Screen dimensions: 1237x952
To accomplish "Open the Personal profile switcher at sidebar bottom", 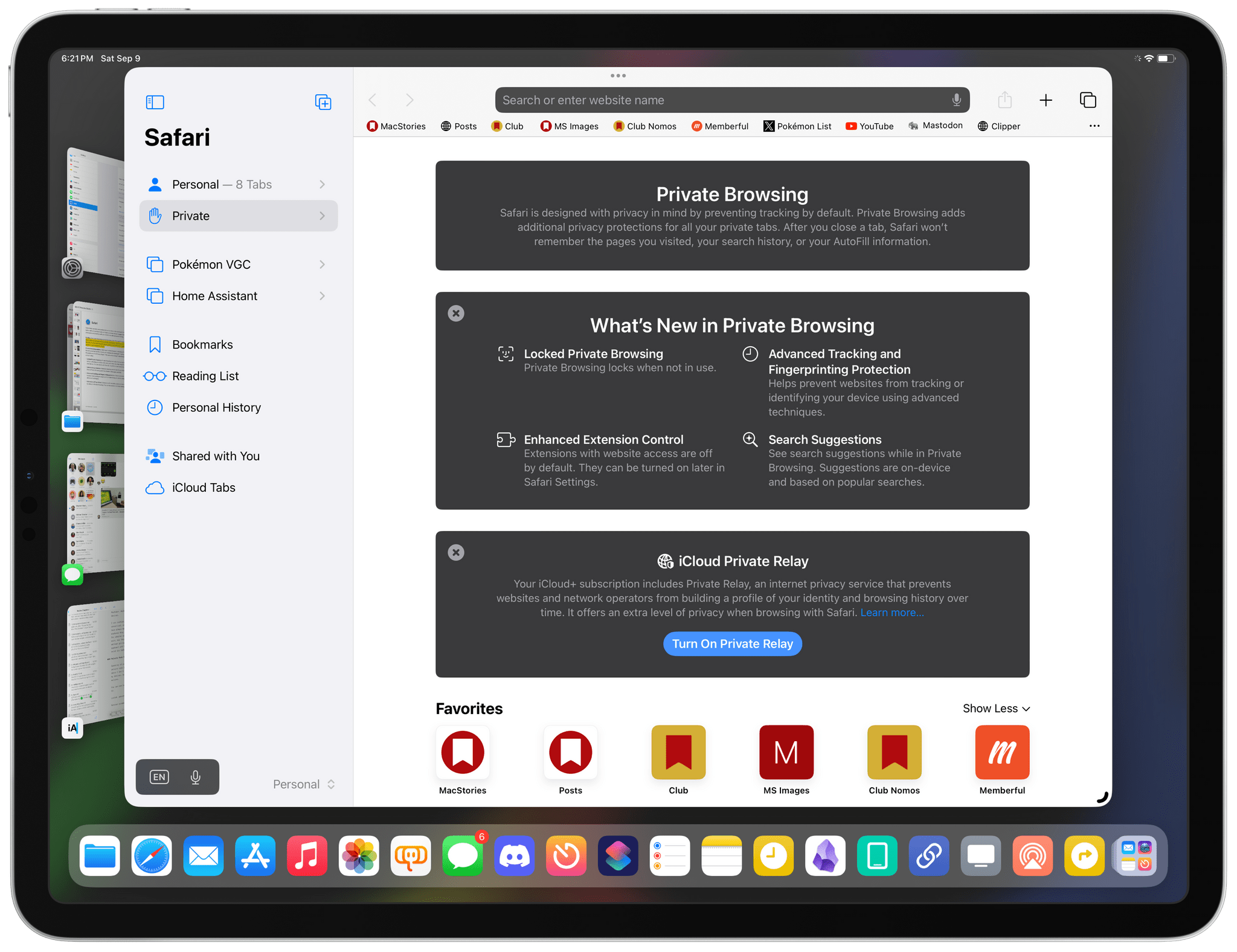I will click(x=304, y=784).
